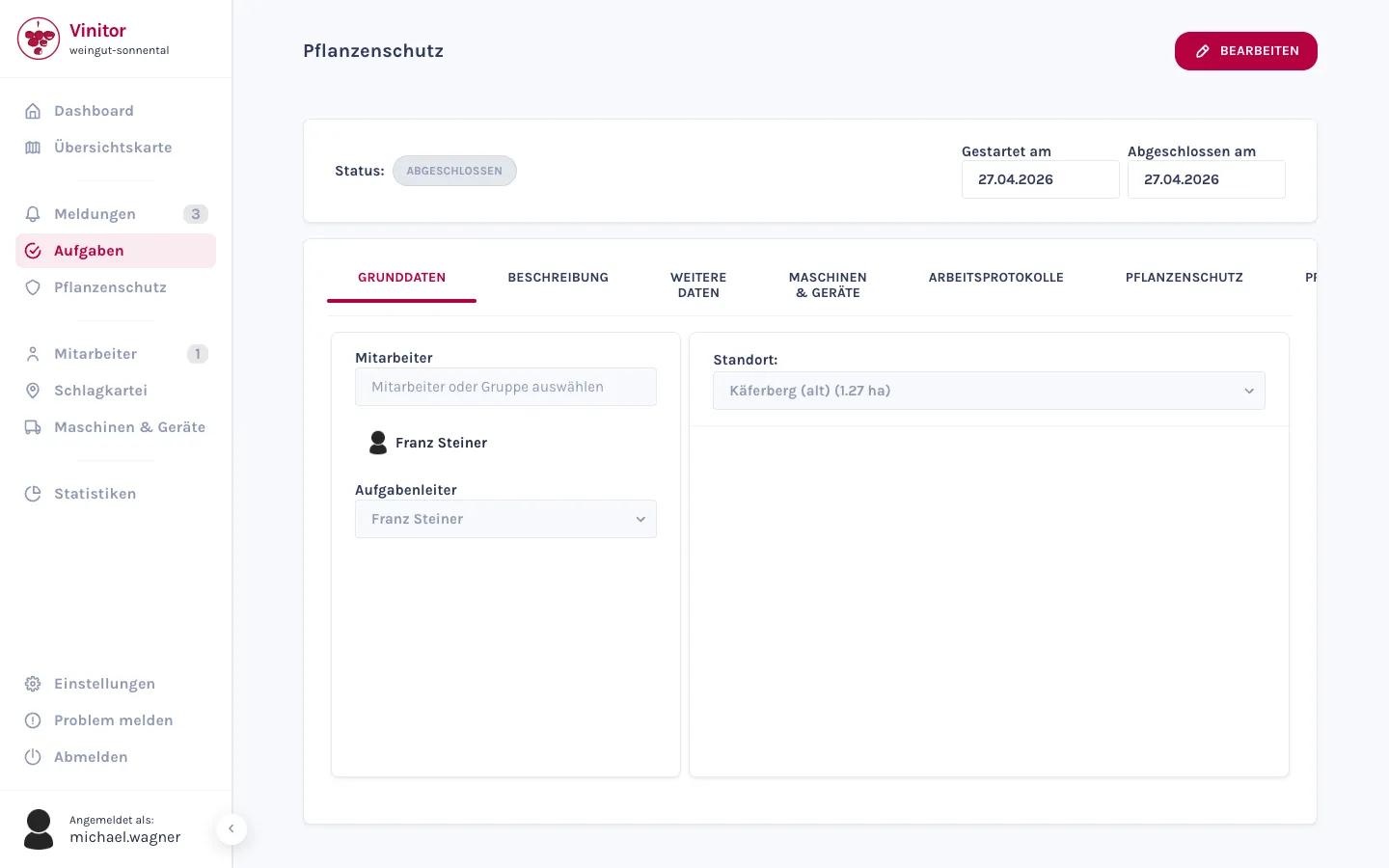Click the Bearbeiten button
The width and height of the screenshot is (1389, 868).
tap(1246, 51)
